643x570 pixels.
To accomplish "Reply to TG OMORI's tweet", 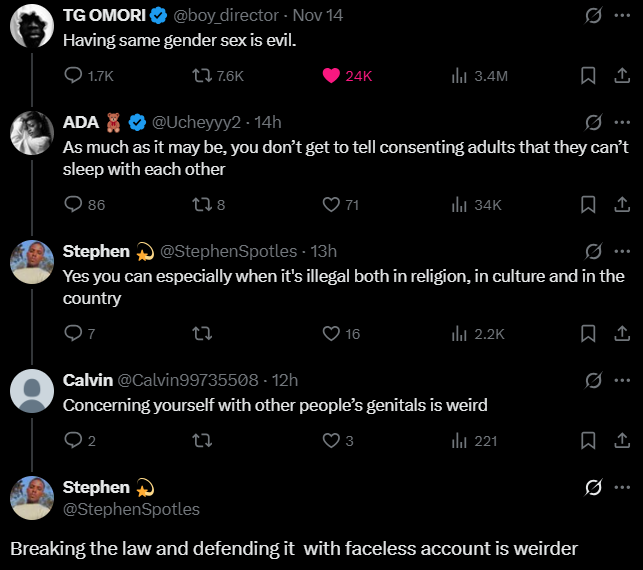I will [x=73, y=76].
